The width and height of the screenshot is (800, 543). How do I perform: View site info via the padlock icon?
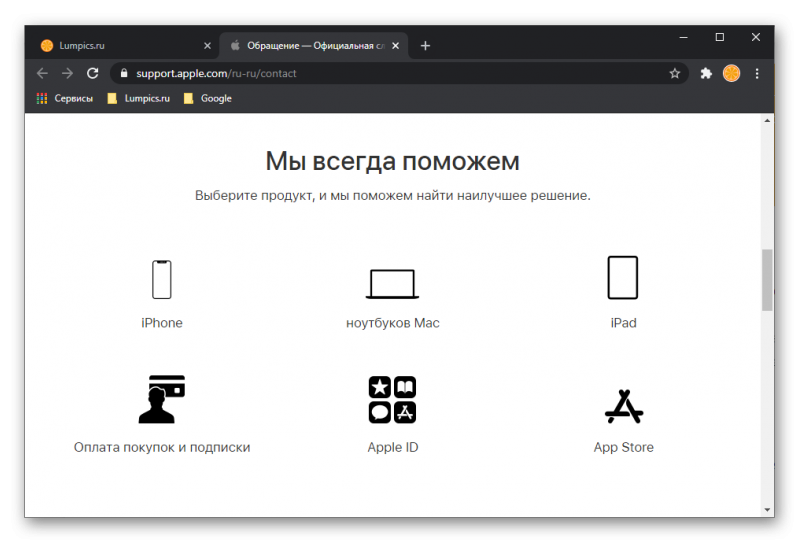pyautogui.click(x=123, y=73)
